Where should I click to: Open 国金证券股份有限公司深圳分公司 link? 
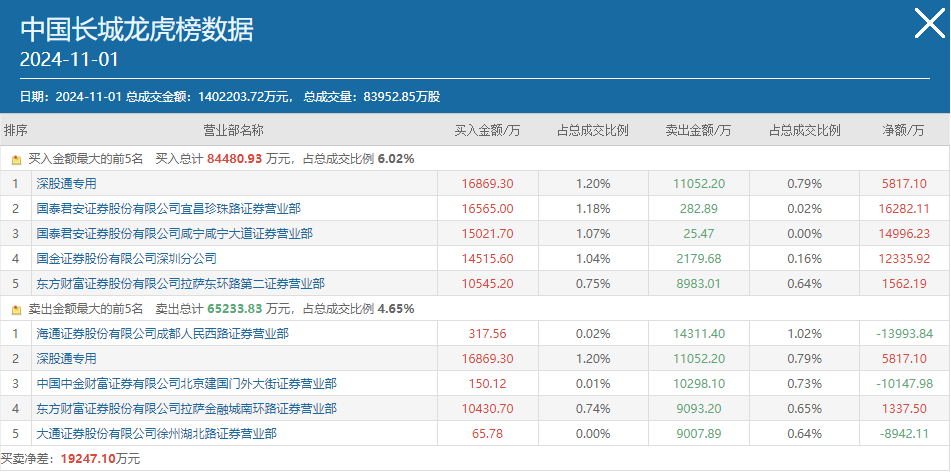point(126,259)
